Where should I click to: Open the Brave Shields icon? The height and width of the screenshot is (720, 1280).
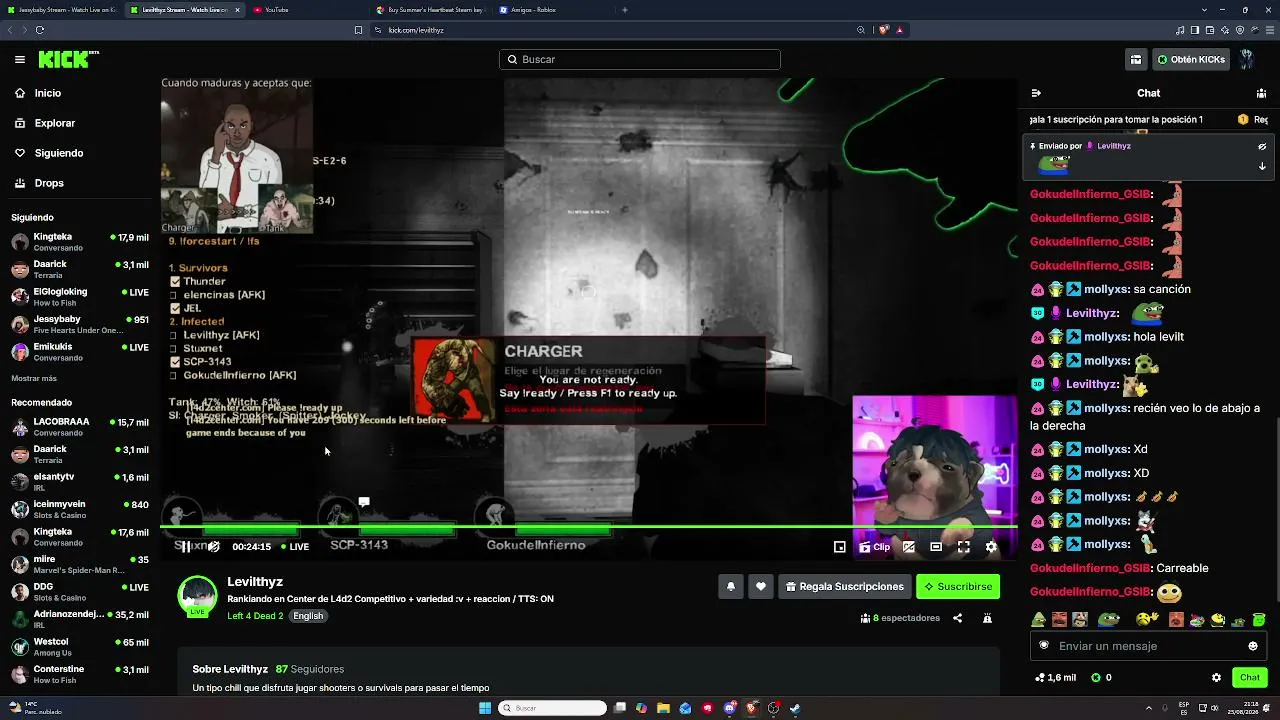coord(884,30)
